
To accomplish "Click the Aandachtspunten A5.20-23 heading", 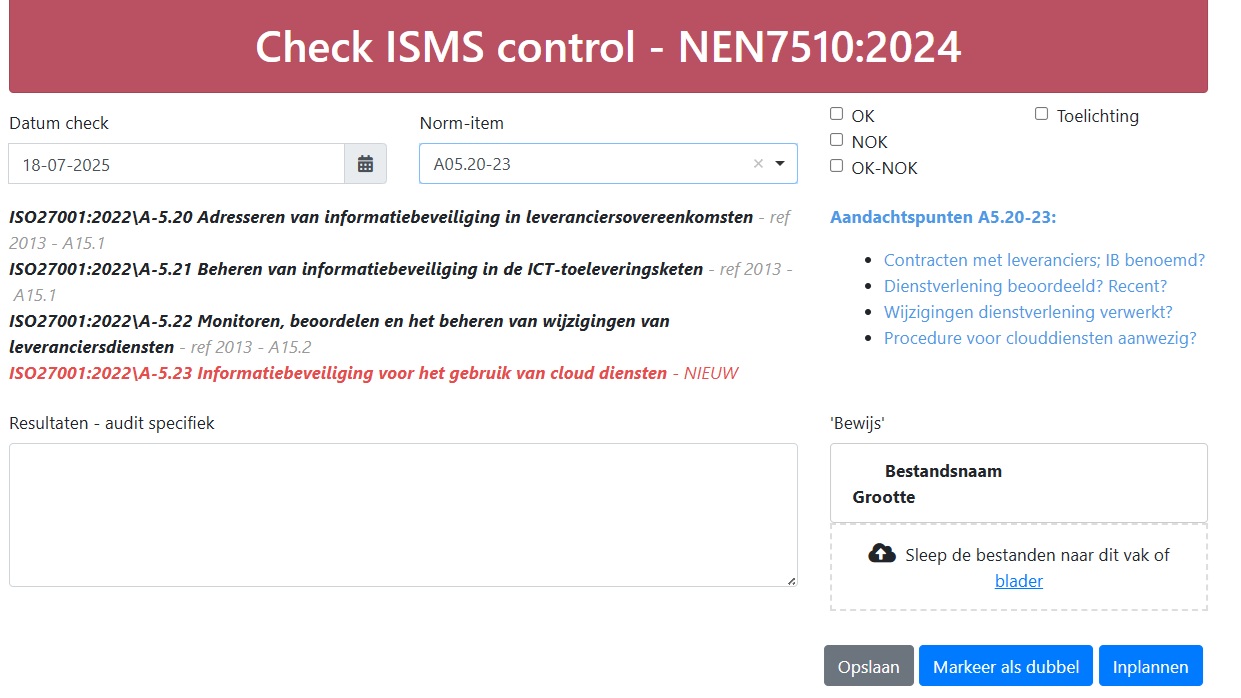I will [943, 217].
